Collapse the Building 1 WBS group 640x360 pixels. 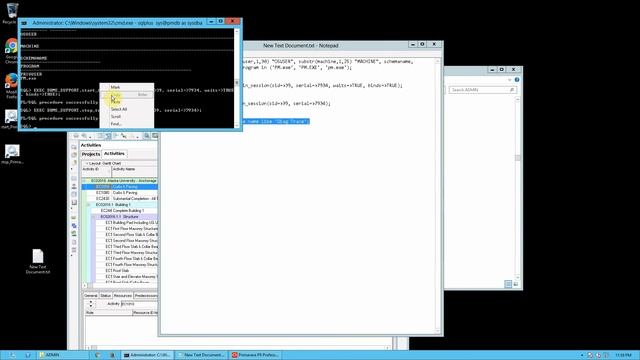89,204
